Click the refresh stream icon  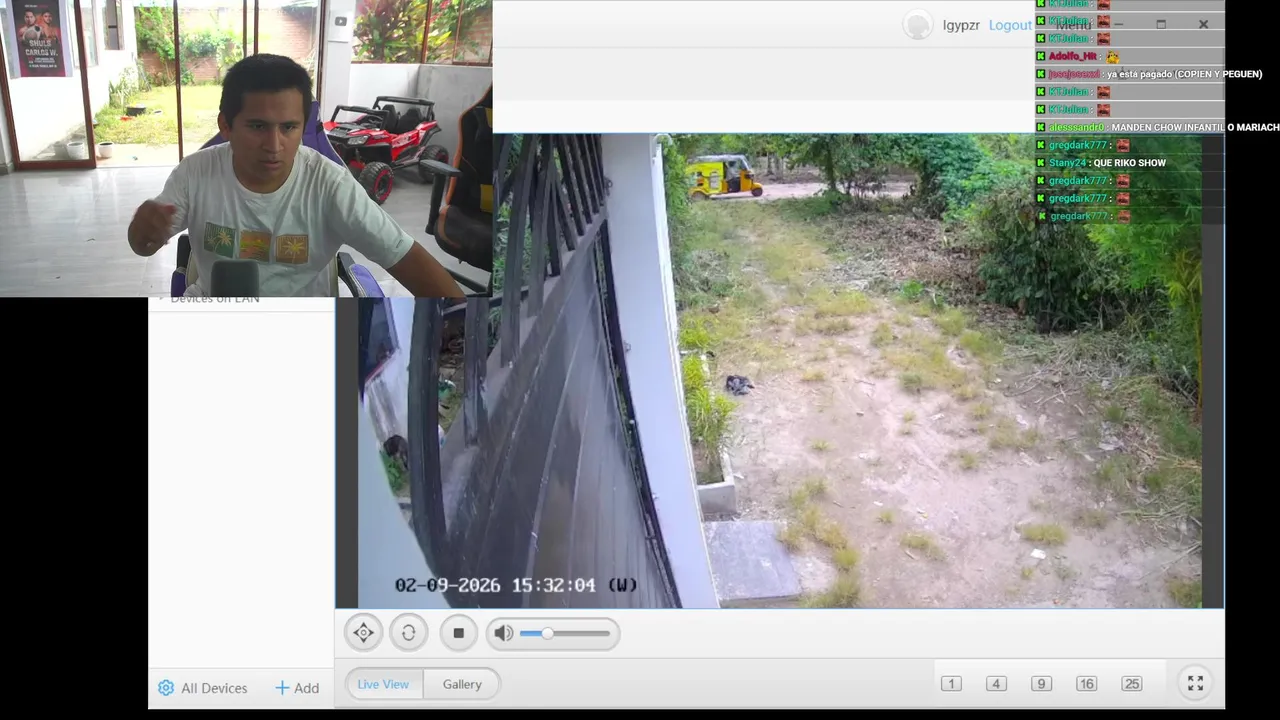tap(408, 633)
